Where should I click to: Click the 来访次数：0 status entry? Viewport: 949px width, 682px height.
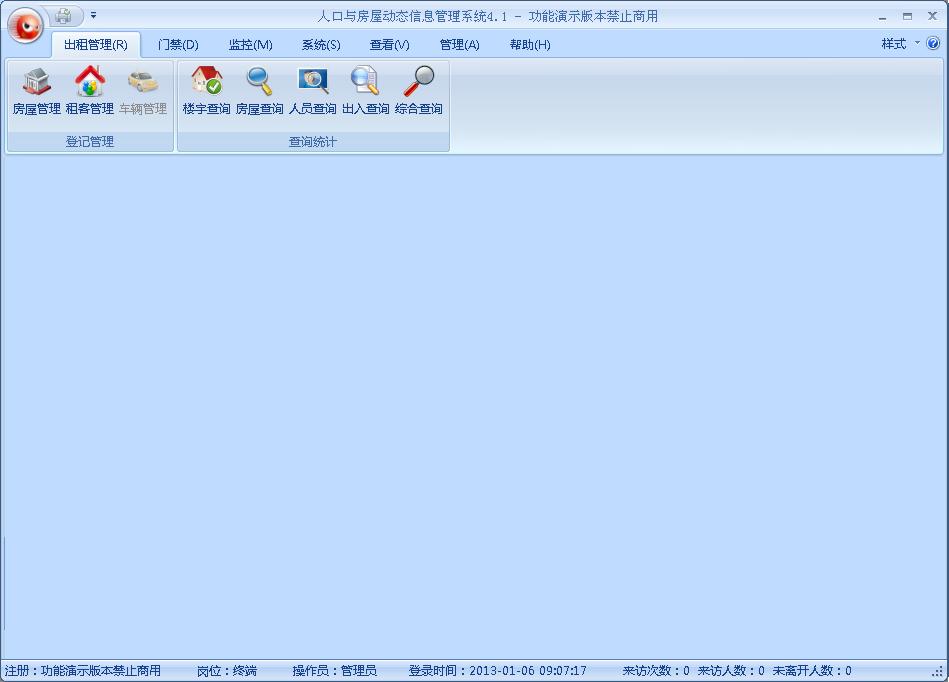click(656, 671)
